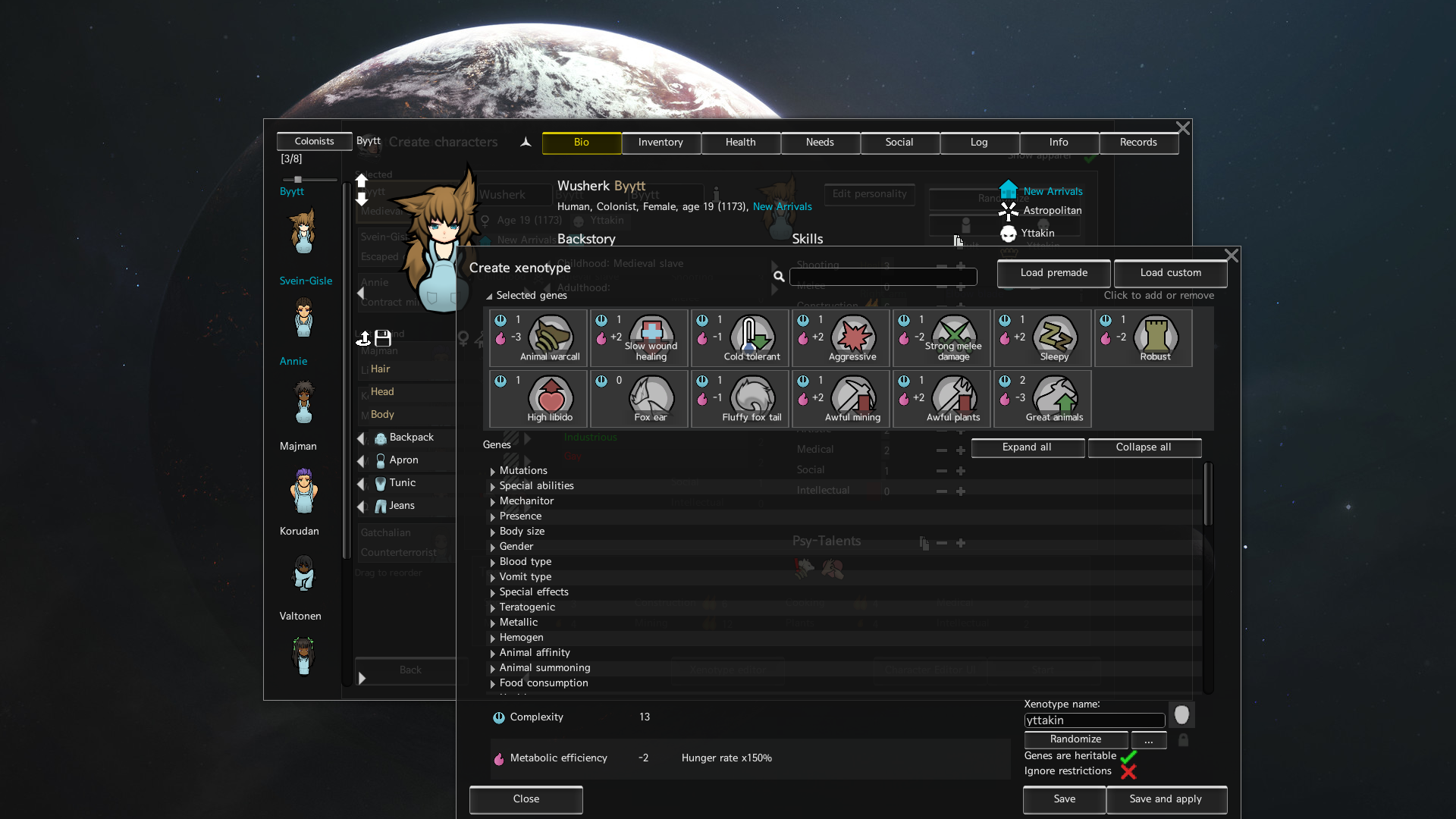The width and height of the screenshot is (1456, 819).
Task: Remove the Slow wound healing gene
Action: pos(639,338)
